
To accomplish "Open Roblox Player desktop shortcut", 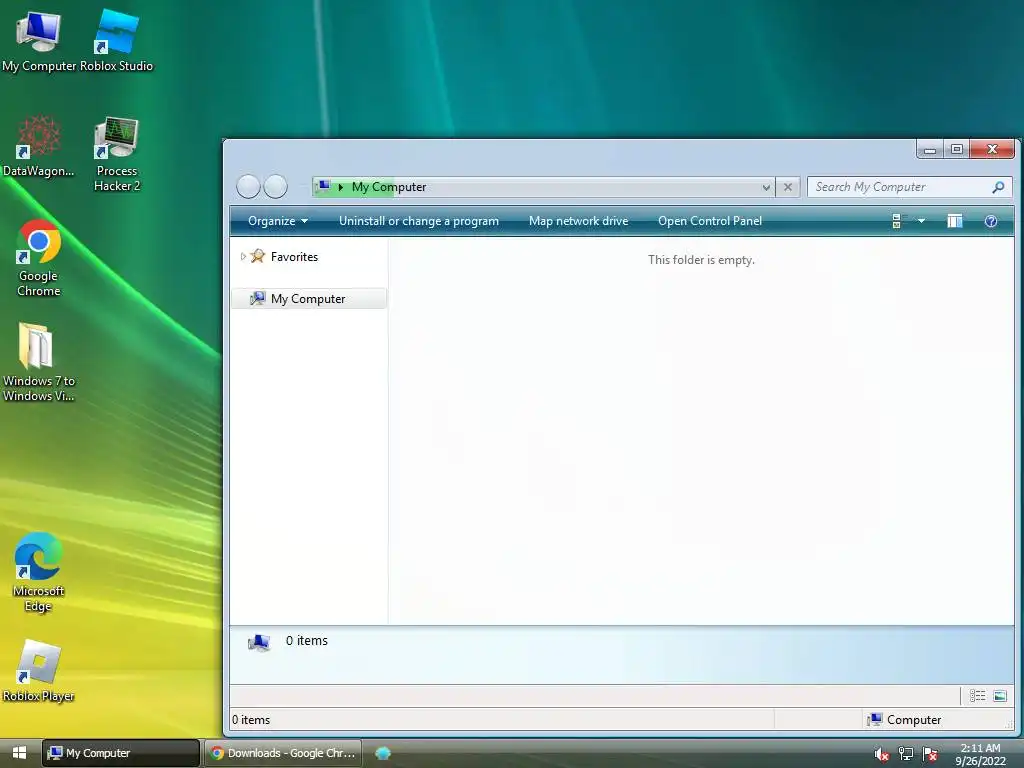I will [39, 671].
